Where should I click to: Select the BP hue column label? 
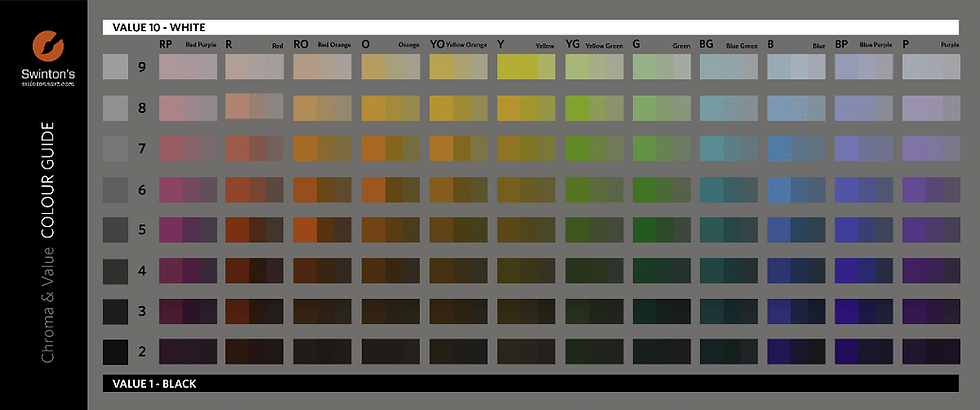[842, 44]
